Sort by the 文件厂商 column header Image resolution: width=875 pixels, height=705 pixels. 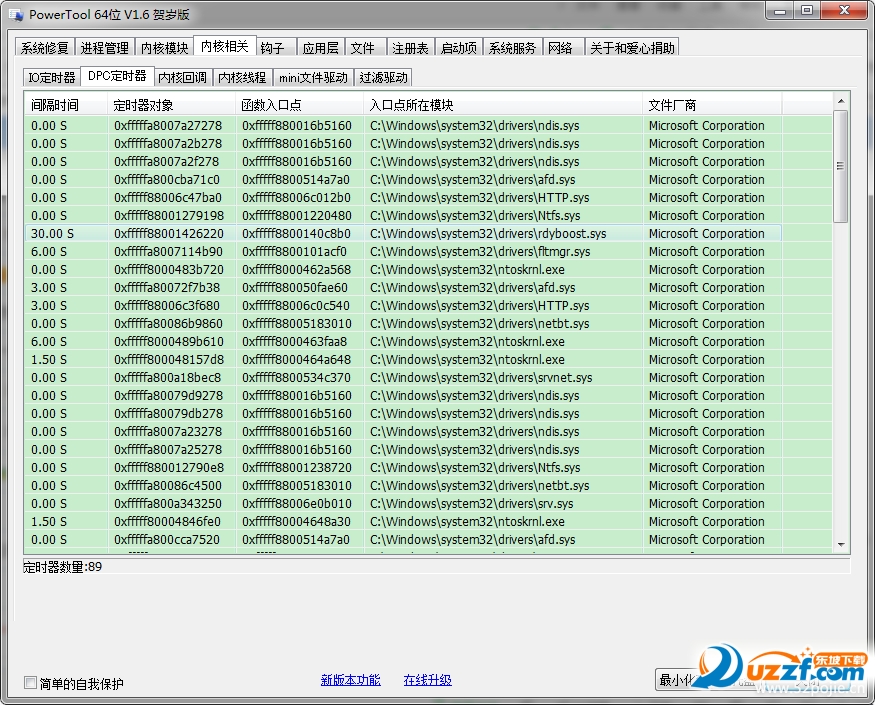click(712, 105)
